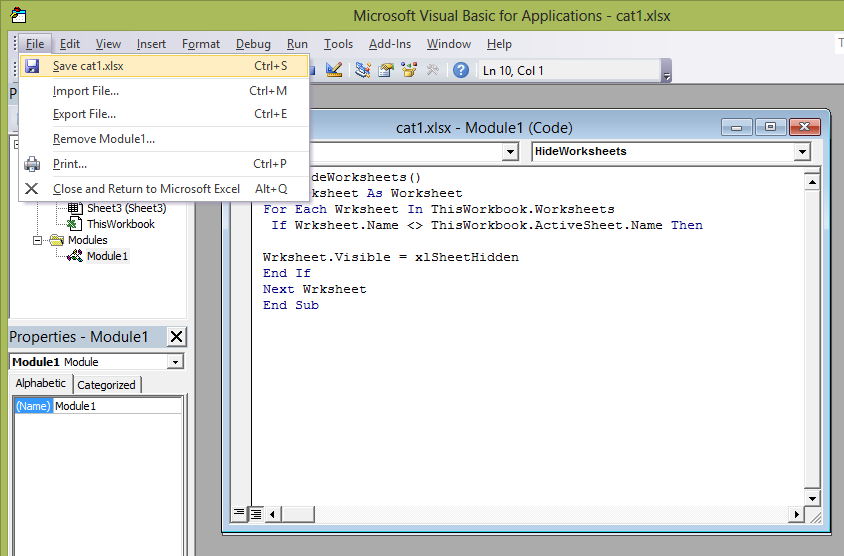
Task: Close the Module1 code window
Action: [805, 127]
